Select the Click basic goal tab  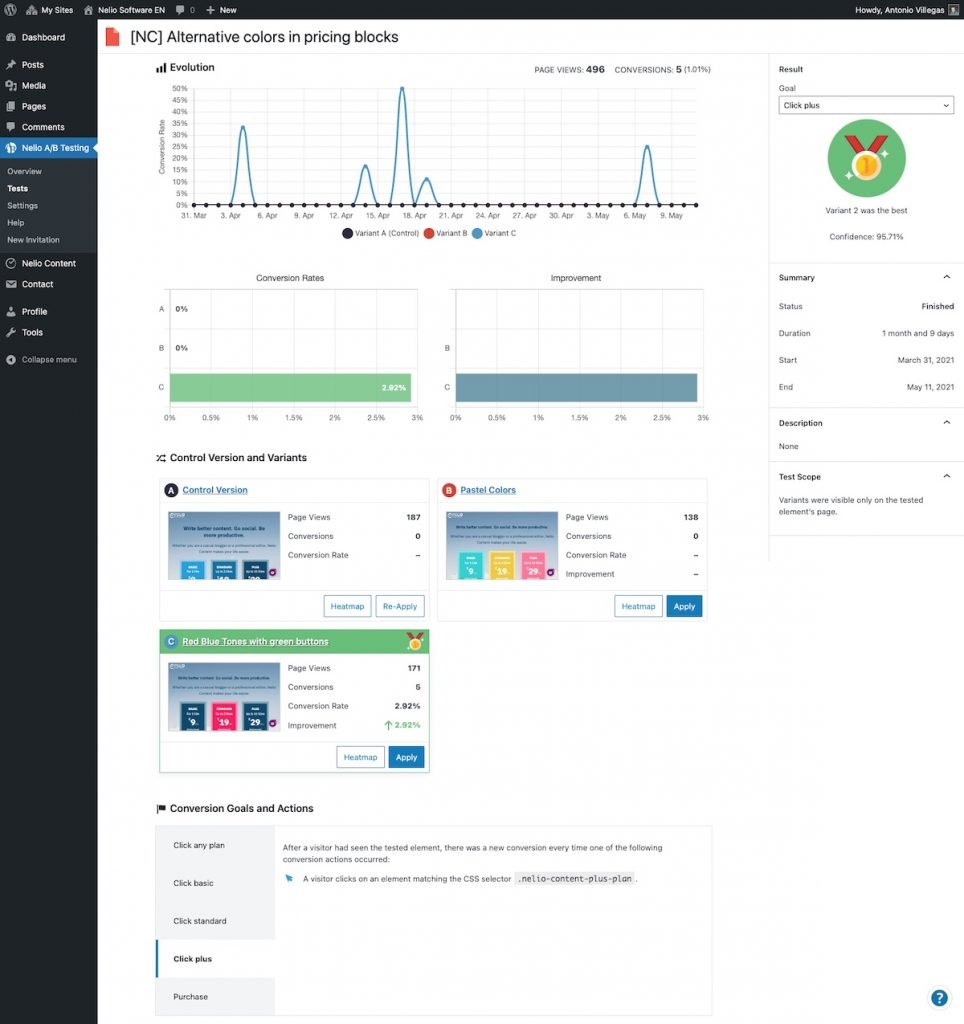tap(216, 883)
